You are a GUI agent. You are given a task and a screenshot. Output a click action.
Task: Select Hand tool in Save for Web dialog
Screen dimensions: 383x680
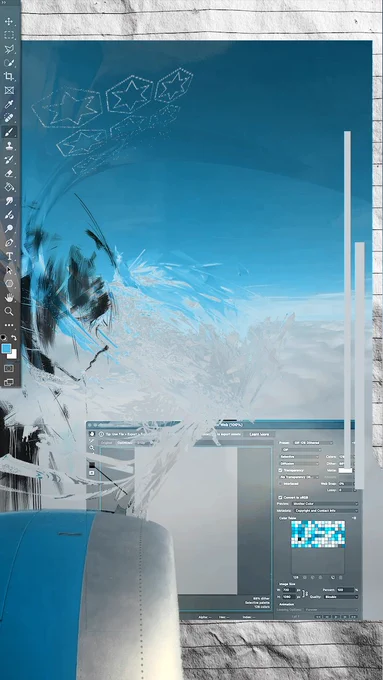click(92, 434)
